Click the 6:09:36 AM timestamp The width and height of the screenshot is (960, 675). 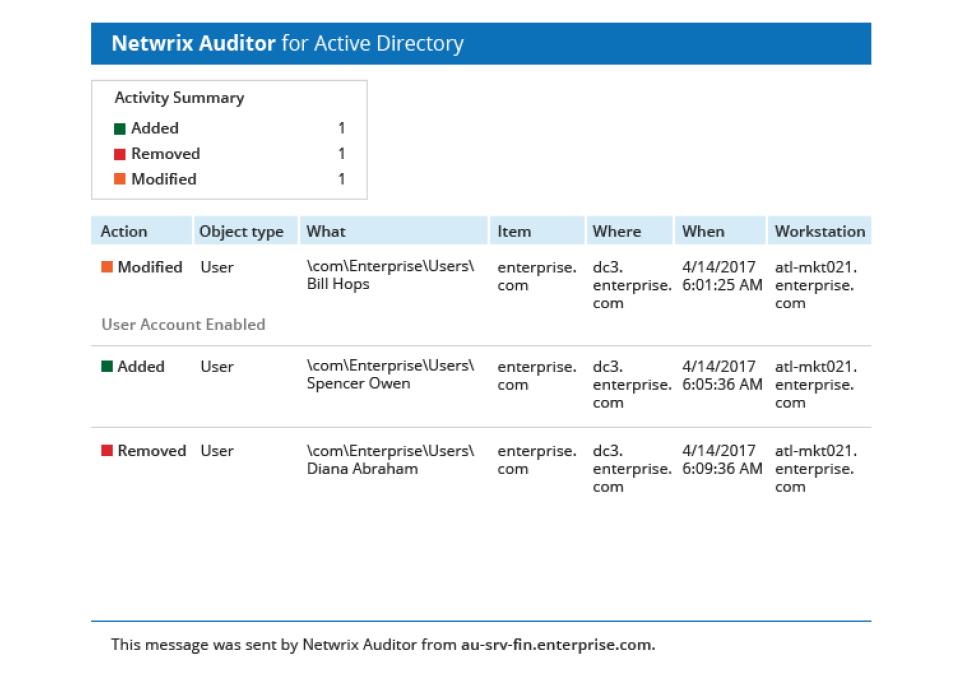(x=722, y=469)
